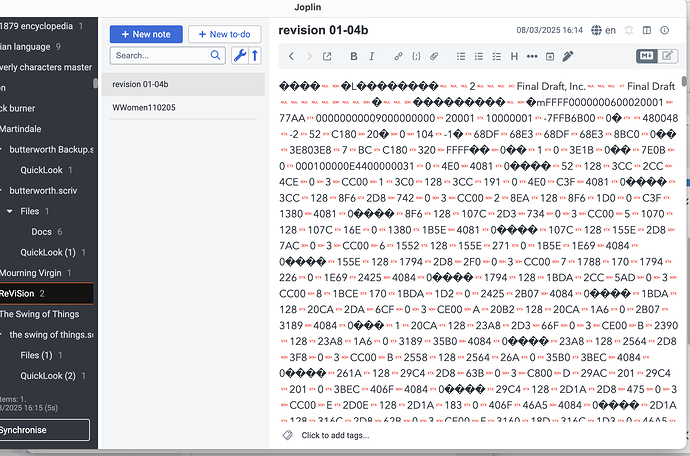This screenshot has width=690, height=456.
Task: Collapse butterworth.scriv notebook
Action: coord(1,191)
